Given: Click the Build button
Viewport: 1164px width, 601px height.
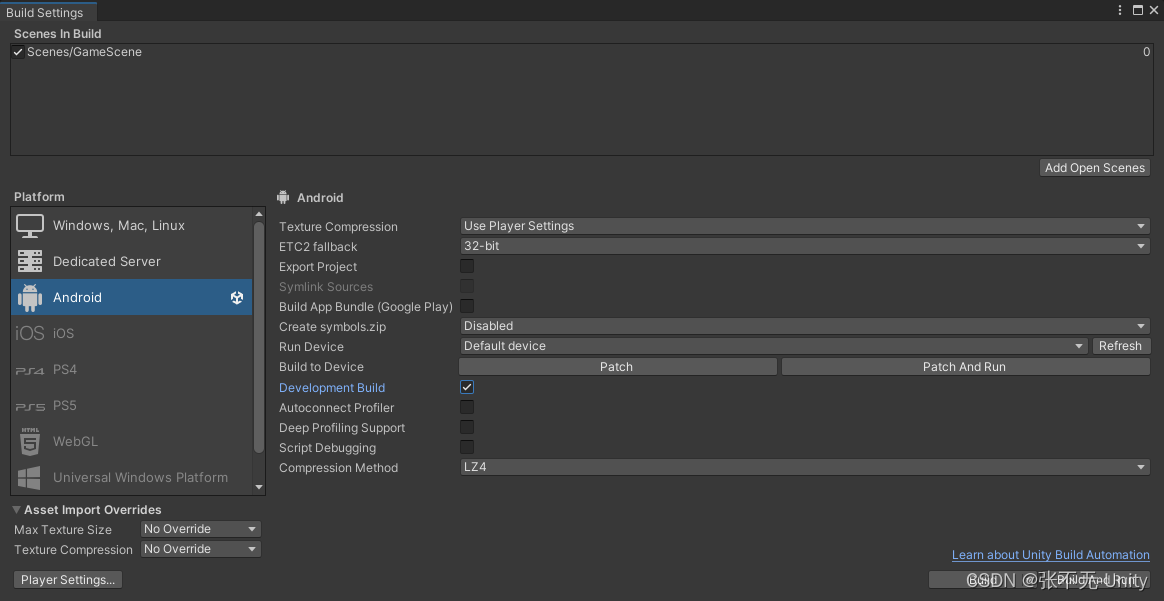Looking at the screenshot, I should point(981,579).
